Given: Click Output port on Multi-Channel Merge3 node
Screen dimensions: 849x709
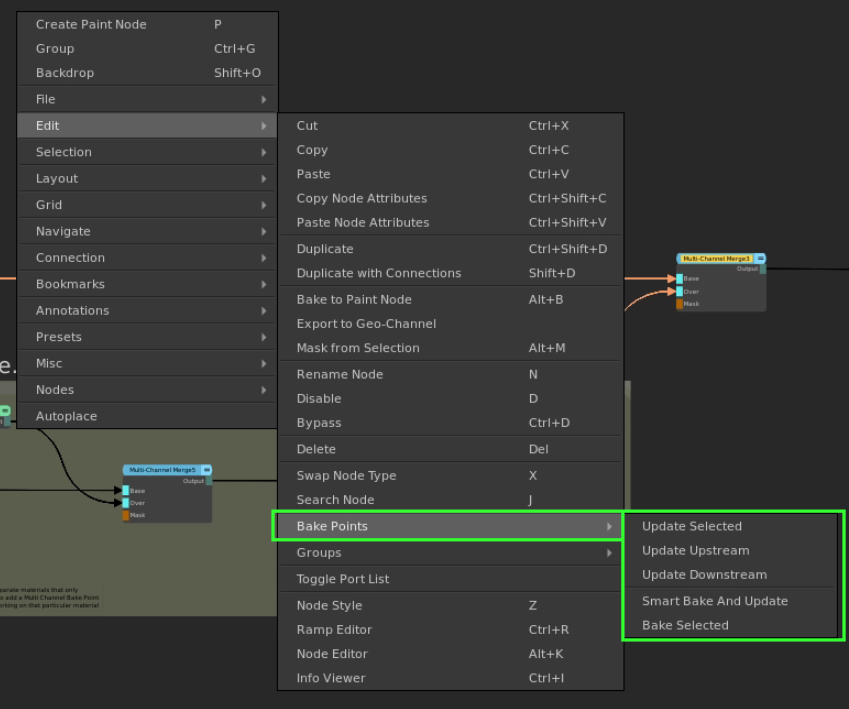Looking at the screenshot, I should click(x=762, y=269).
